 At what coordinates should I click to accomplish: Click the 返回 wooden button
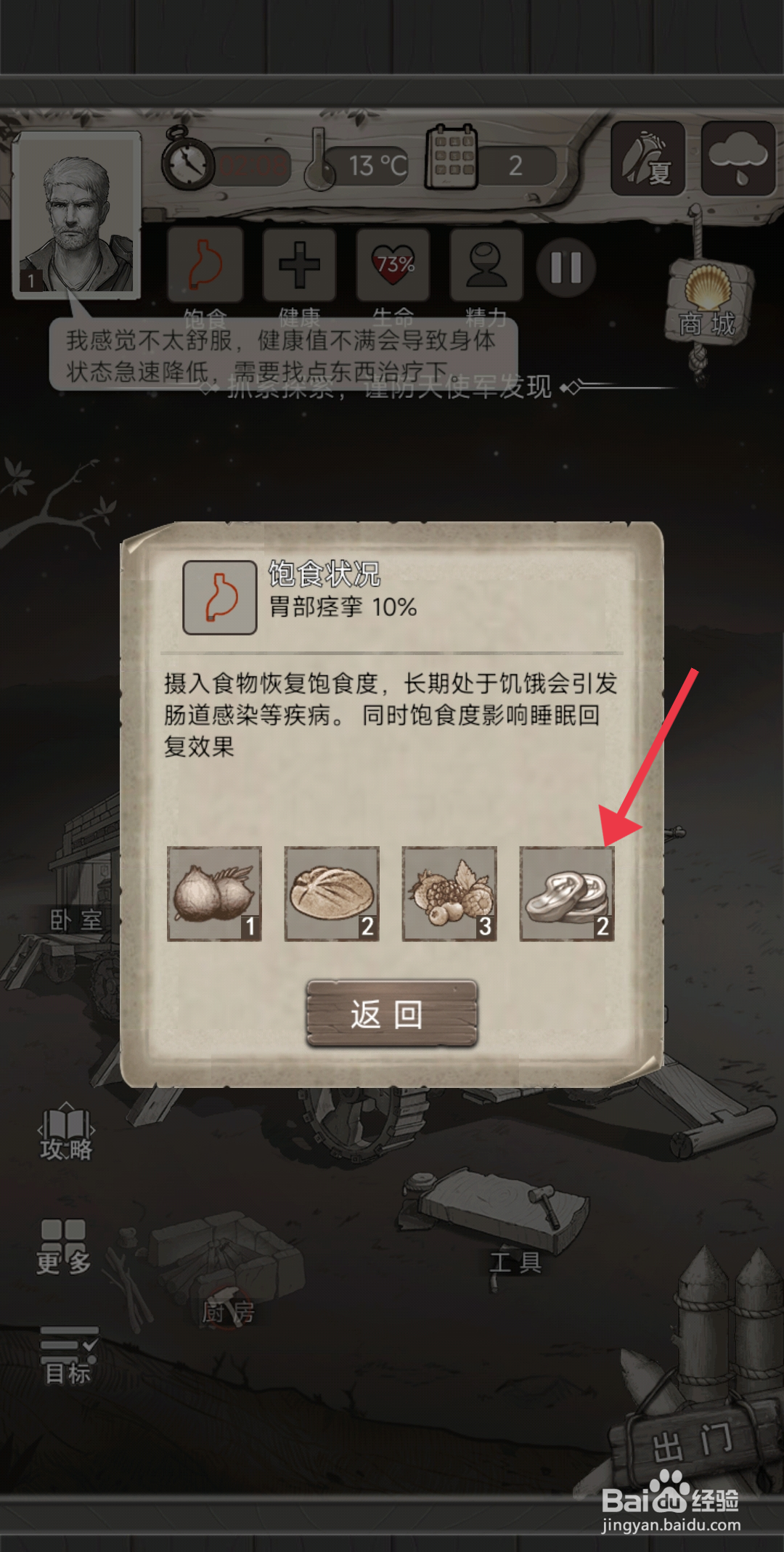(392, 1013)
